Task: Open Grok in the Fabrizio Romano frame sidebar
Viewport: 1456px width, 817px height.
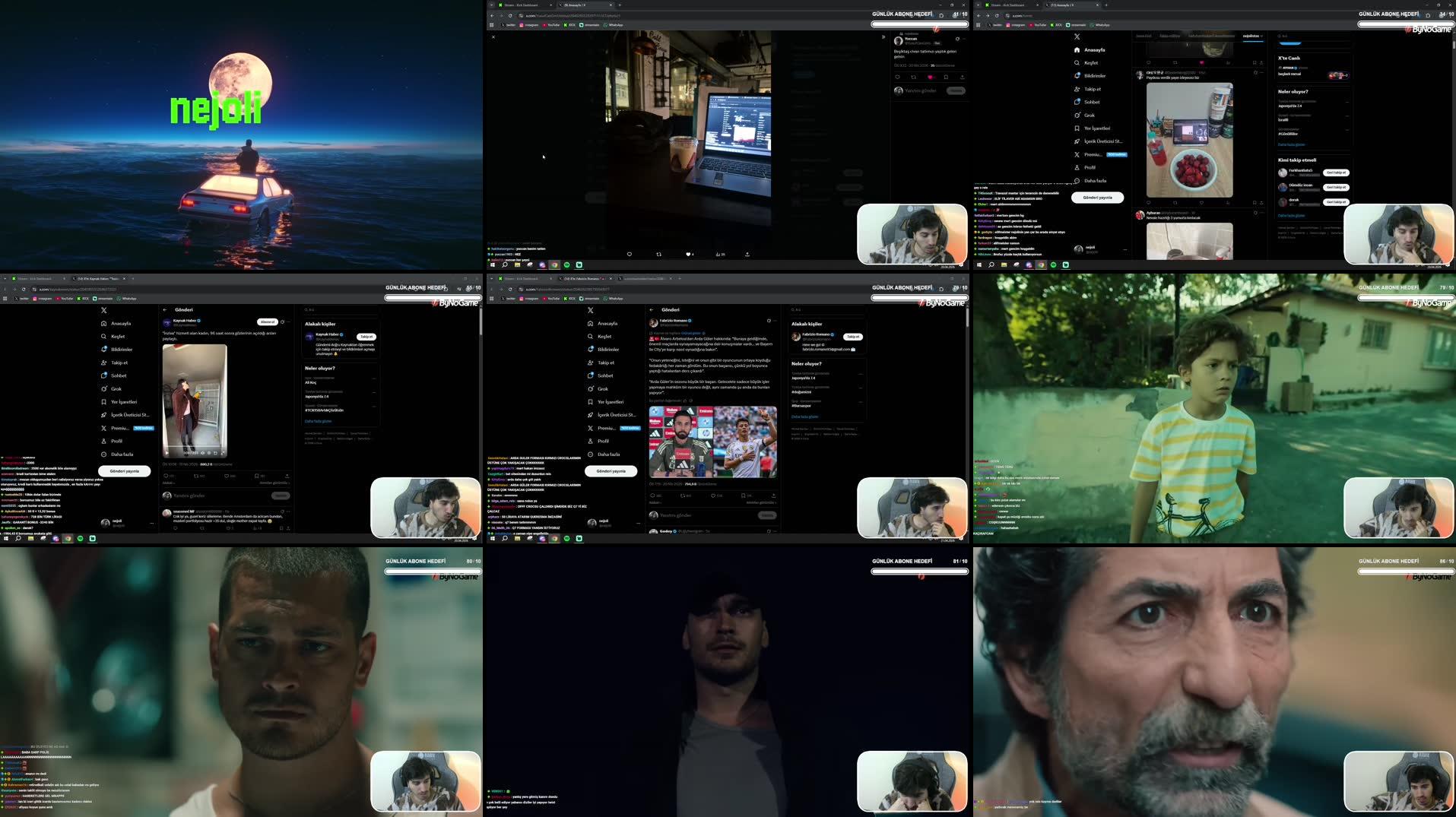Action: 598,388
